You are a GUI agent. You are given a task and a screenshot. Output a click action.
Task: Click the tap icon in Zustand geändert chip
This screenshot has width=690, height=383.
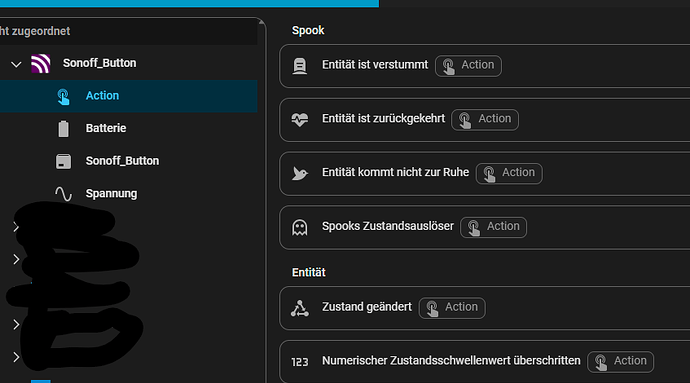pos(432,308)
